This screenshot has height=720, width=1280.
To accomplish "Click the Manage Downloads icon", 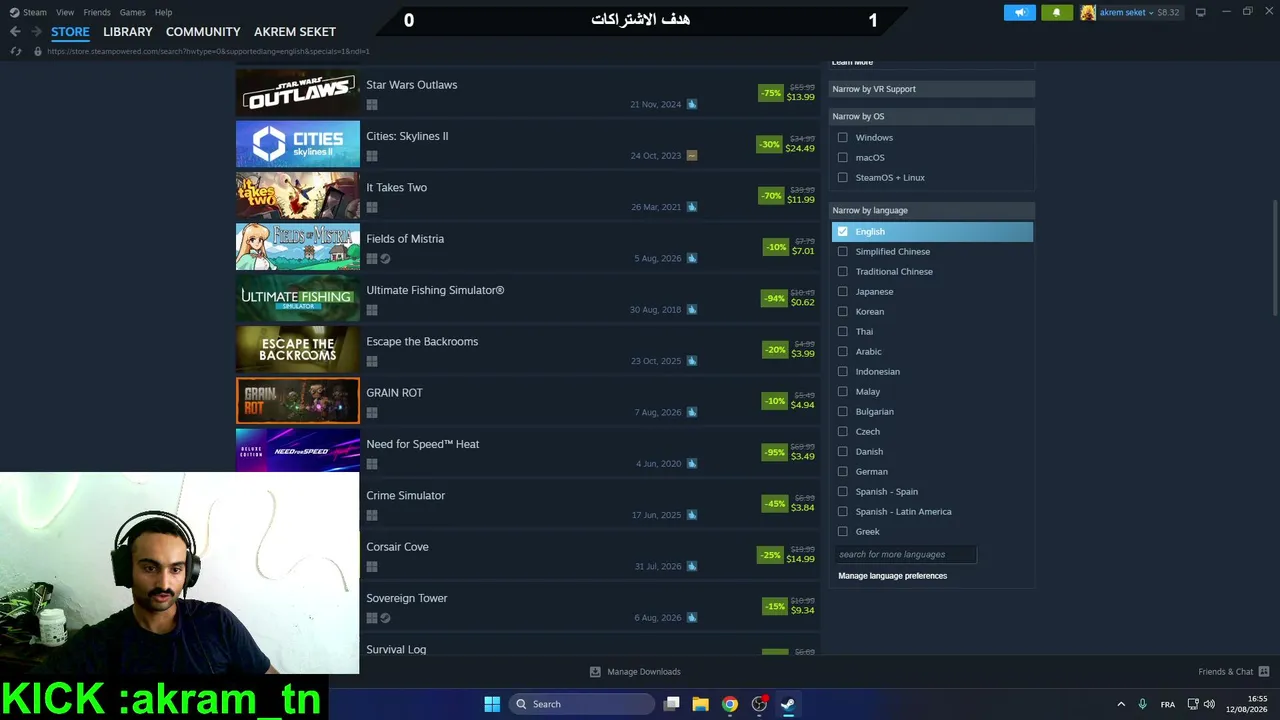I will (595, 672).
